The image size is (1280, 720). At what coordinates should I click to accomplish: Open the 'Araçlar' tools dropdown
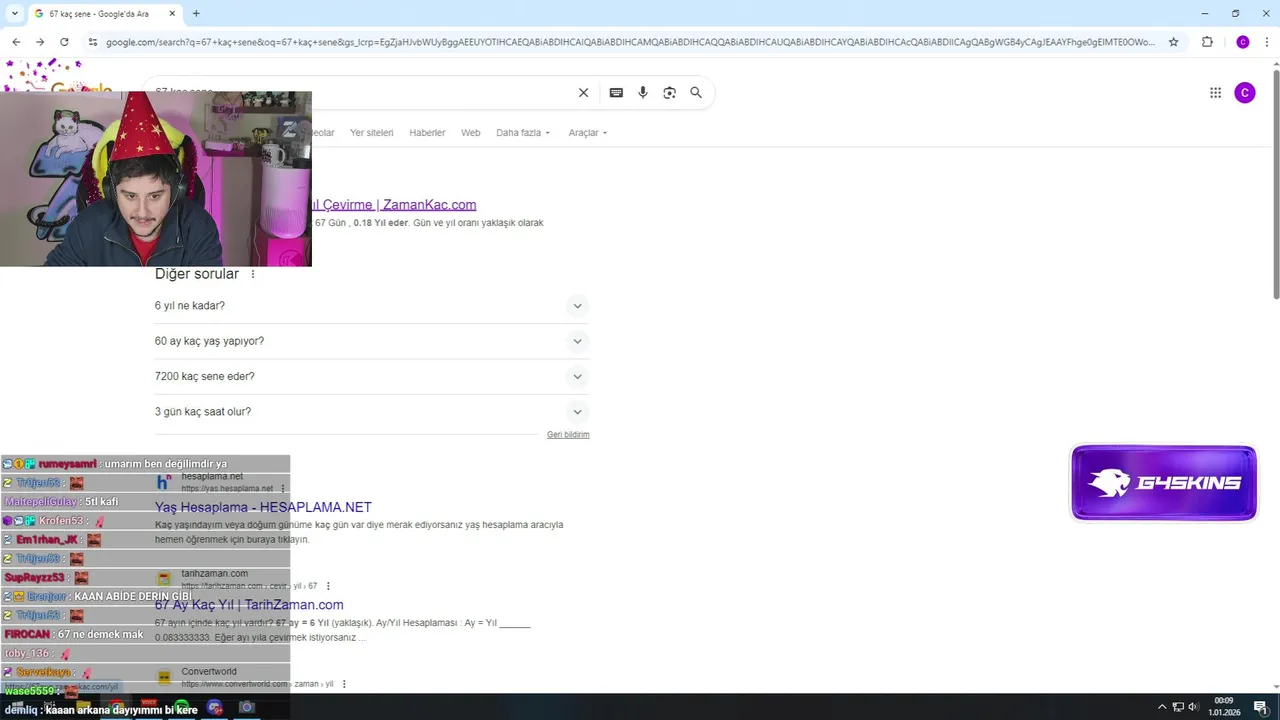588,133
